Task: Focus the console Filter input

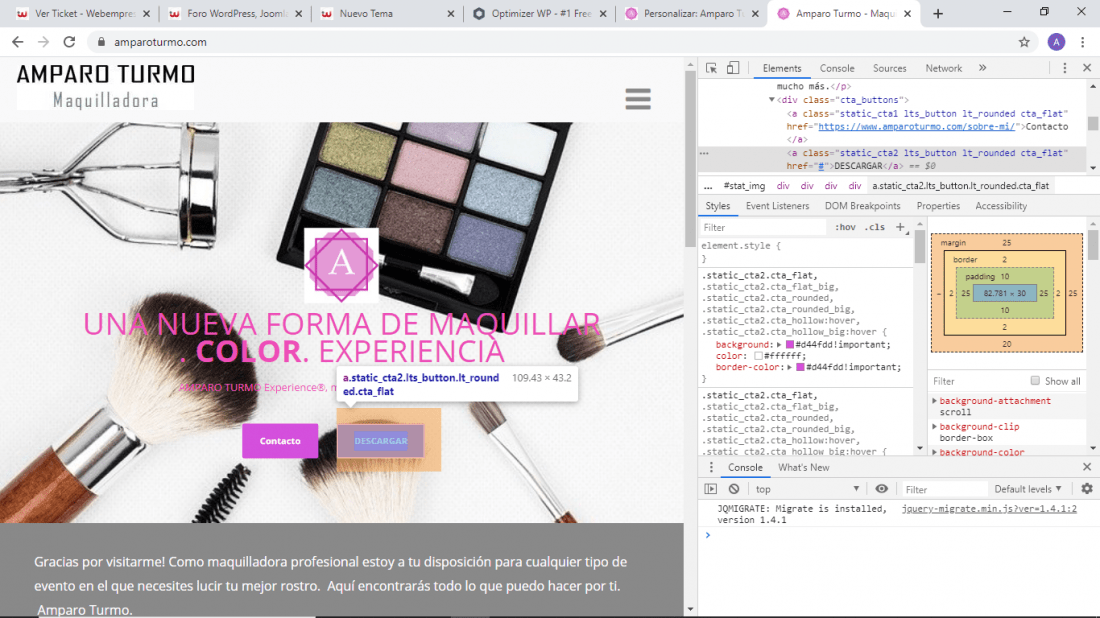Action: 942,489
